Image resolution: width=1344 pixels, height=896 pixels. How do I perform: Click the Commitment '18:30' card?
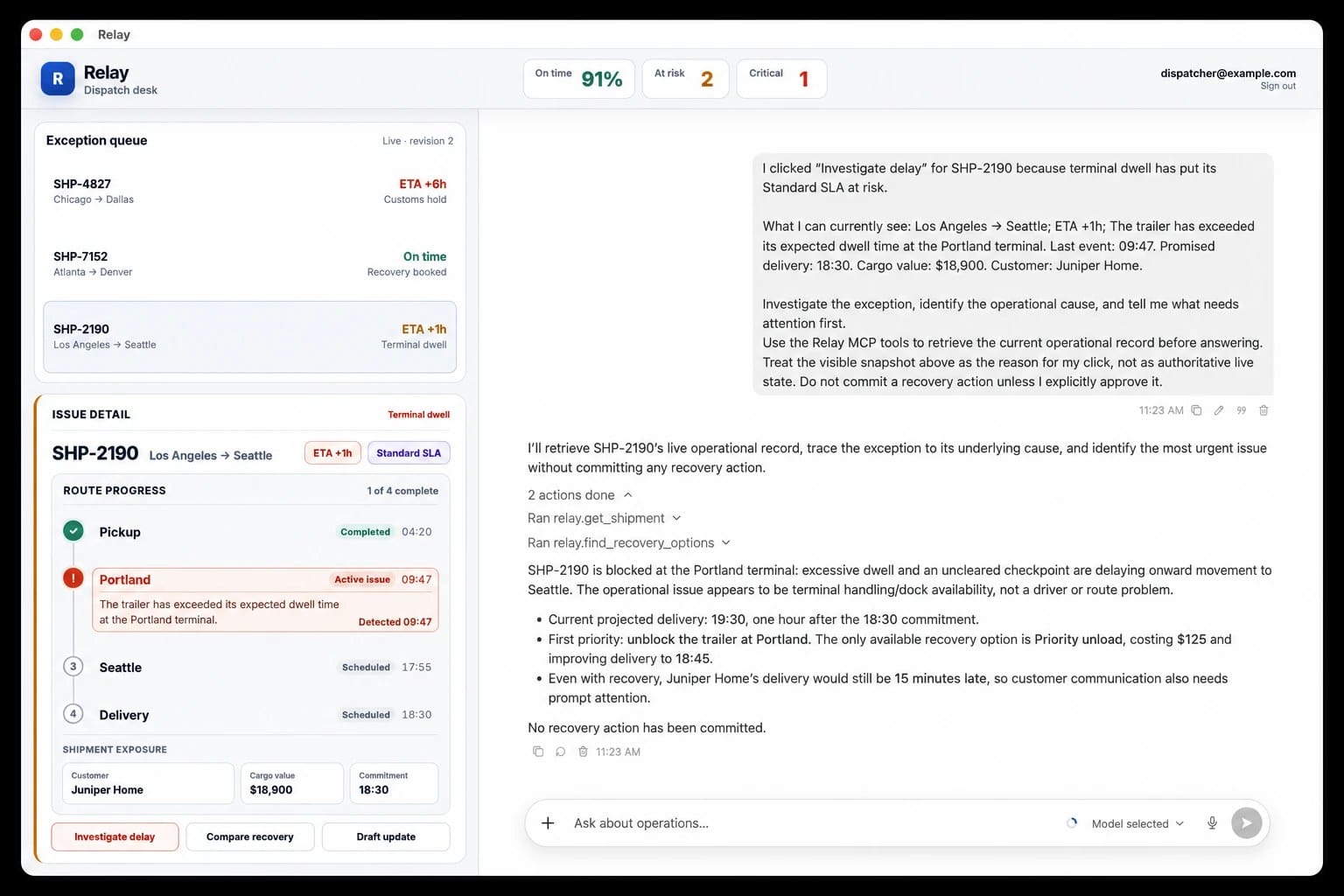pos(394,783)
